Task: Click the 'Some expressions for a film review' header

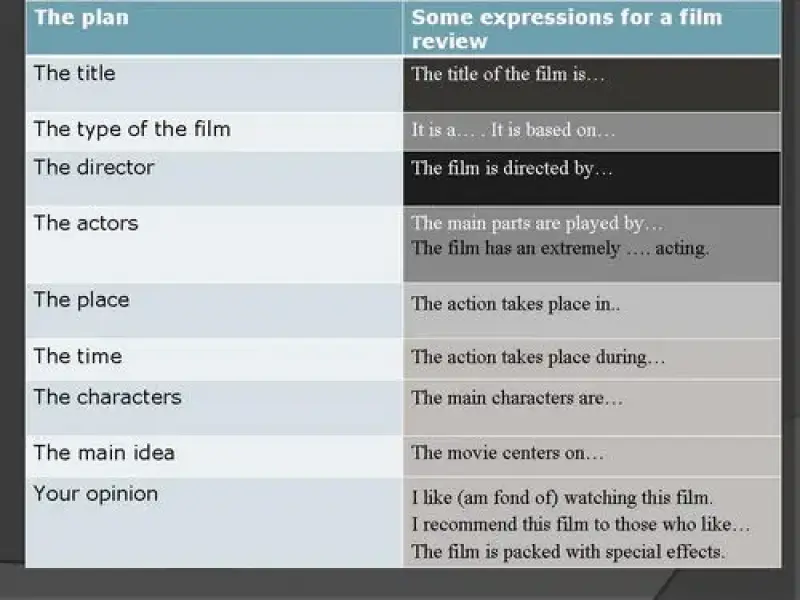Action: (x=566, y=29)
